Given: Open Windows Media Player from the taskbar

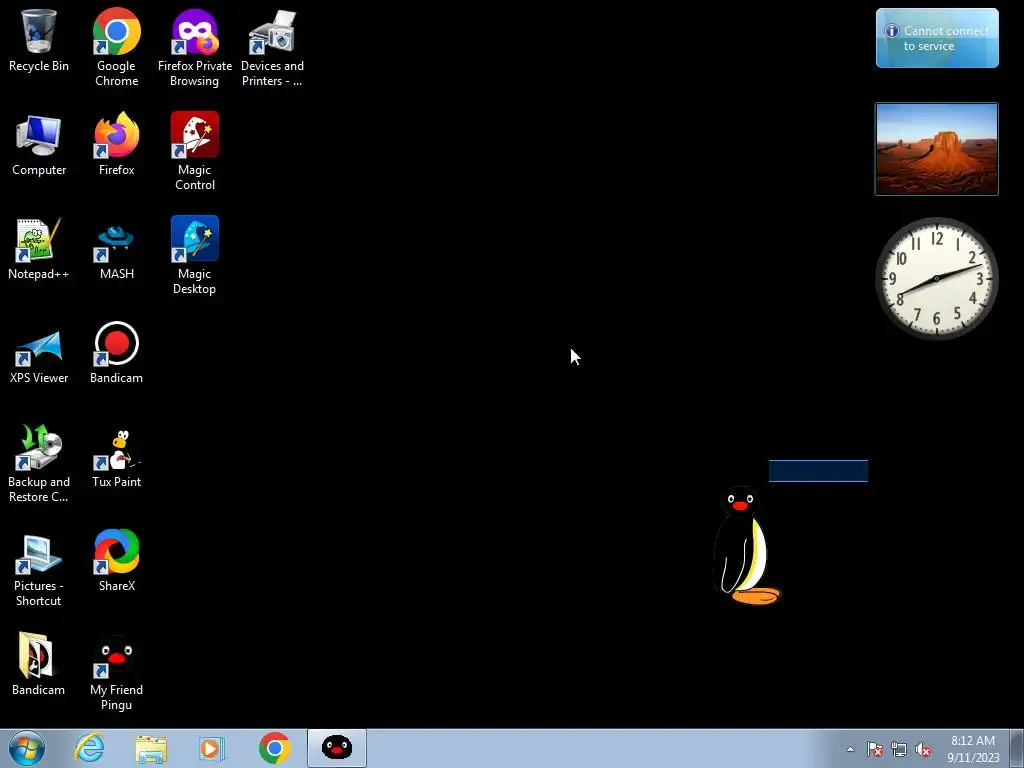Looking at the screenshot, I should [x=212, y=748].
